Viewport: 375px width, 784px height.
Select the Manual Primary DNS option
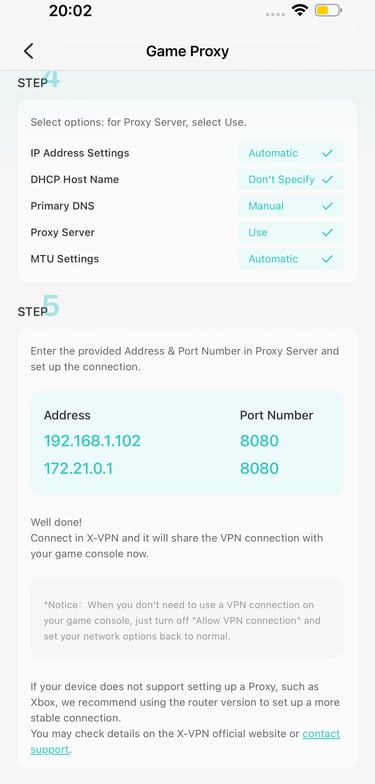click(x=290, y=206)
